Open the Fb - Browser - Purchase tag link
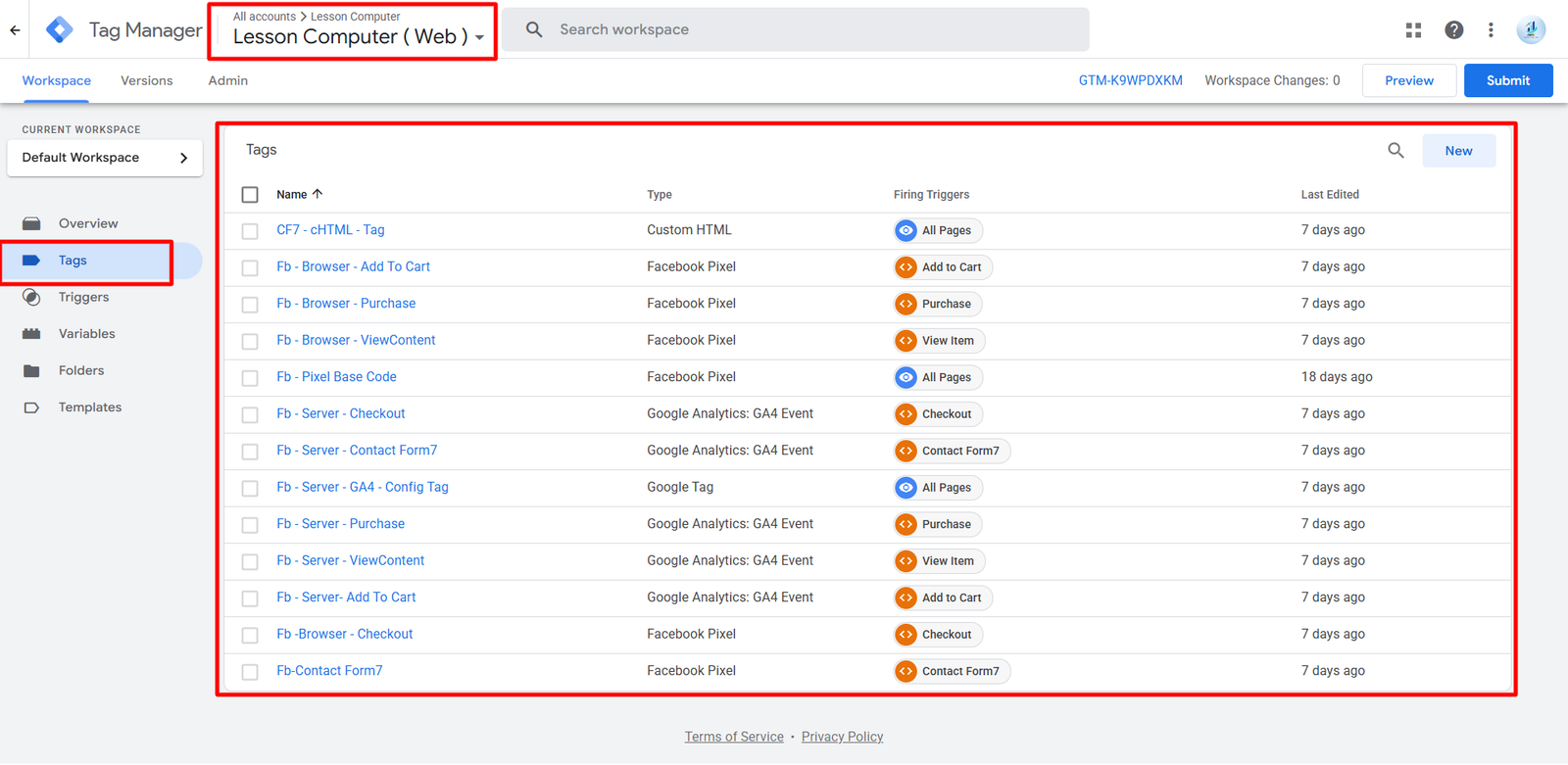Viewport: 1568px width, 765px height. click(x=346, y=304)
